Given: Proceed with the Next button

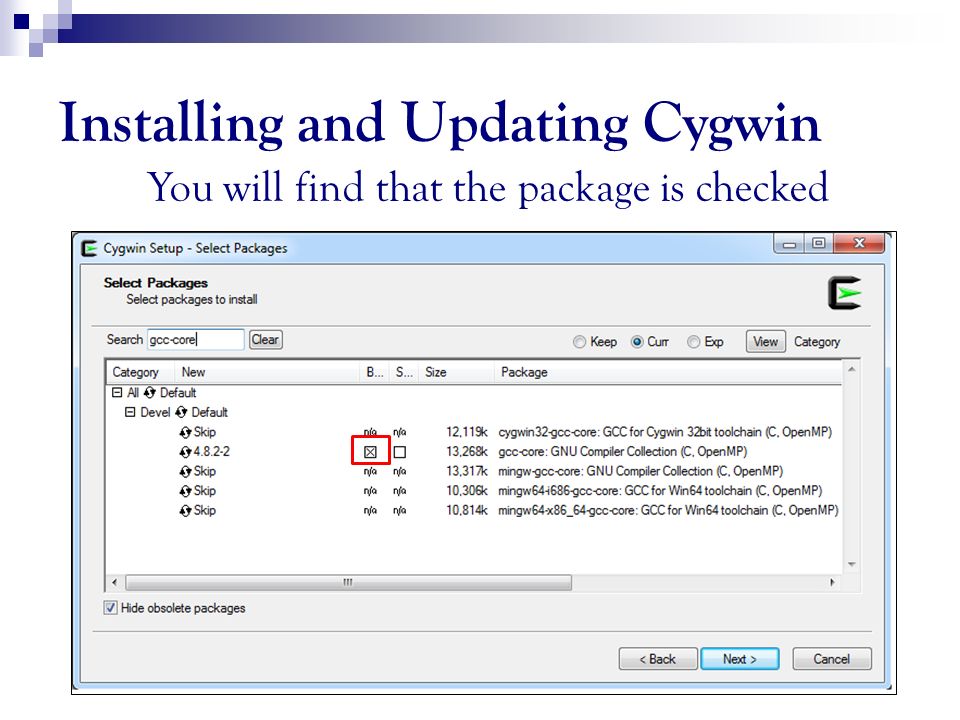Looking at the screenshot, I should (740, 659).
